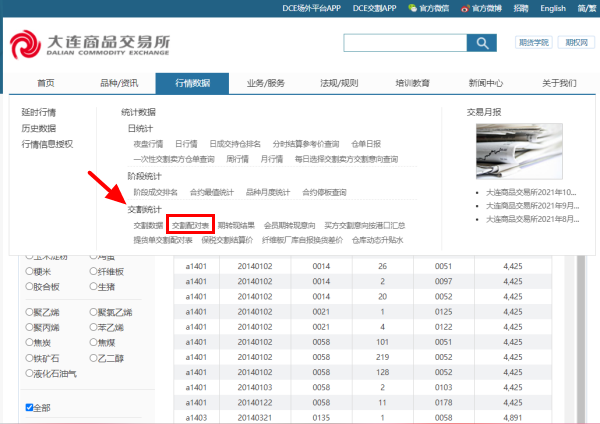The image size is (600, 424).
Task: Open the 期货学院 button
Action: click(x=533, y=43)
